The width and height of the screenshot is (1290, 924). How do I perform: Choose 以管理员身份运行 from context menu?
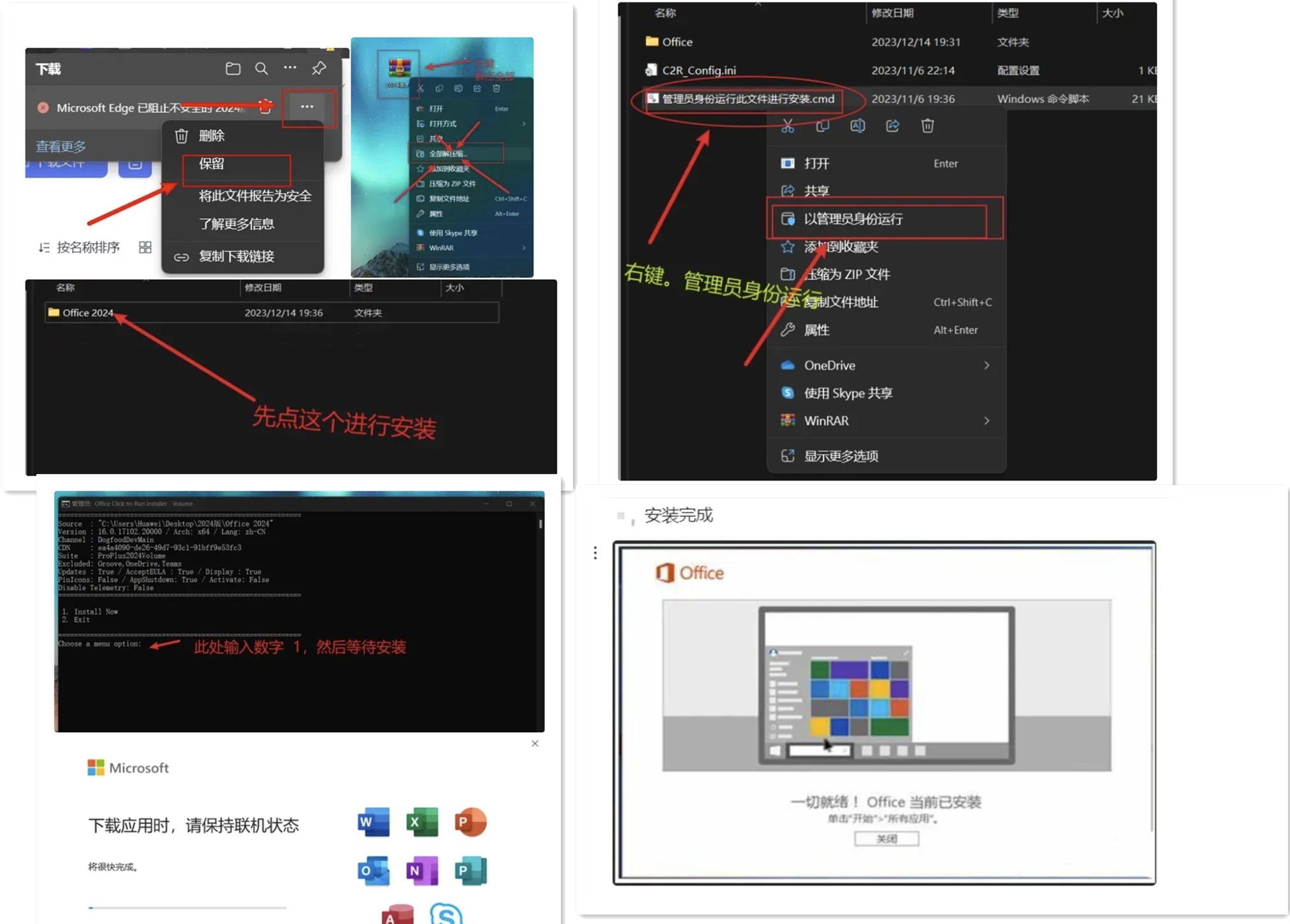853,219
